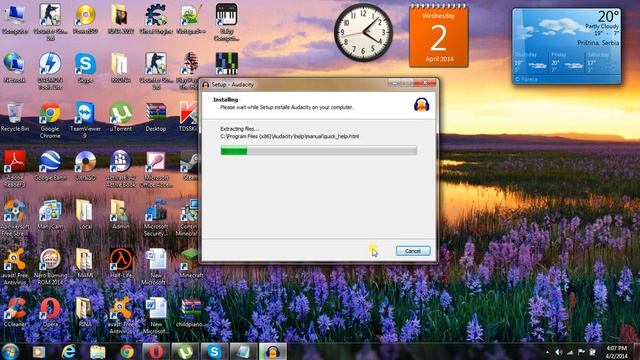The height and width of the screenshot is (360, 640).
Task: Select the piano keyboard Baby Composer shortcut
Action: (227, 22)
